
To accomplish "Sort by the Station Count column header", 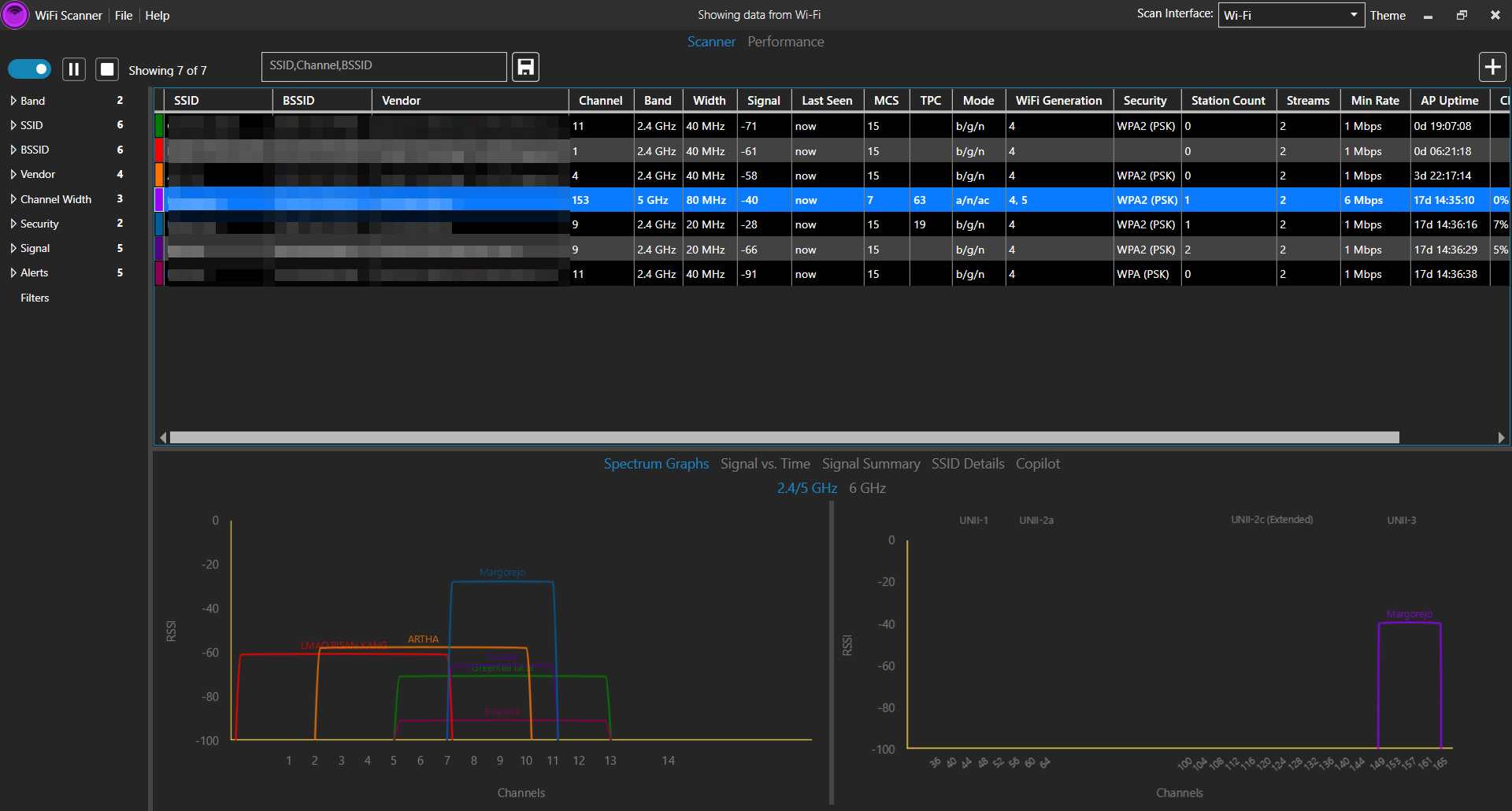I will 1228,100.
